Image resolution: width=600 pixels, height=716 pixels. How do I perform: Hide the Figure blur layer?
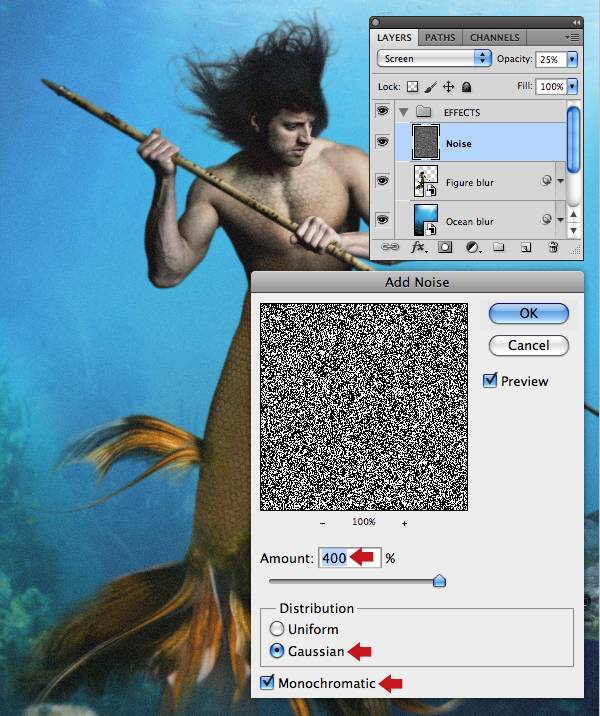point(382,181)
